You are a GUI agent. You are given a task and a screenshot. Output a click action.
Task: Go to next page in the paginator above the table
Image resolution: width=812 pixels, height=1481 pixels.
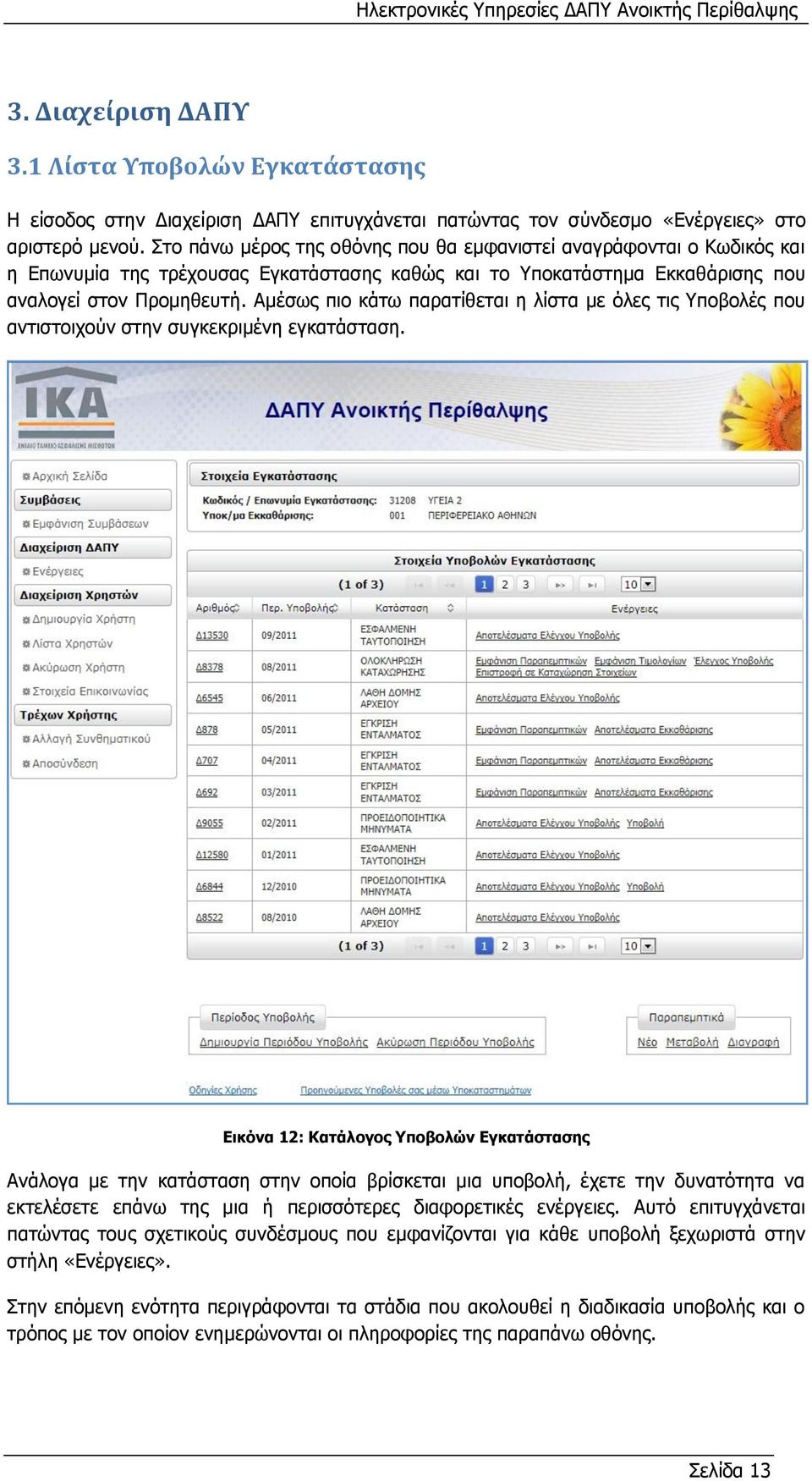pyautogui.click(x=560, y=585)
